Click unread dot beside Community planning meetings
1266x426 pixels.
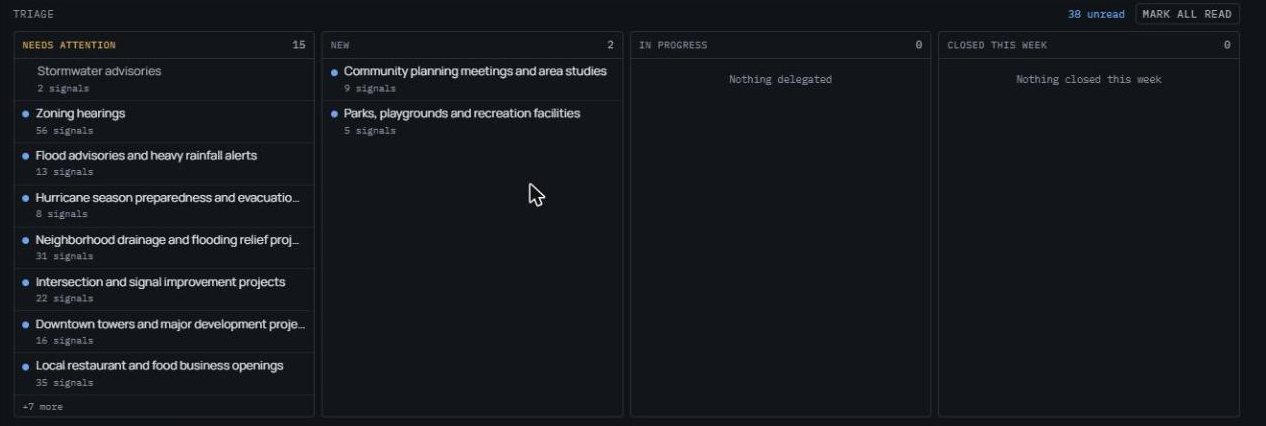(x=334, y=72)
